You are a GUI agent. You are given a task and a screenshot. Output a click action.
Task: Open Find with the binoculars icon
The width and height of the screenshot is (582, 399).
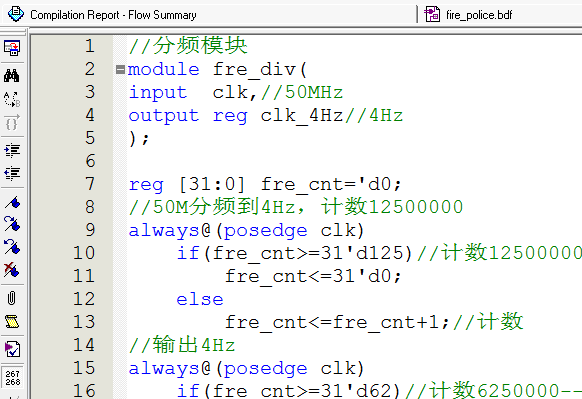(12, 75)
